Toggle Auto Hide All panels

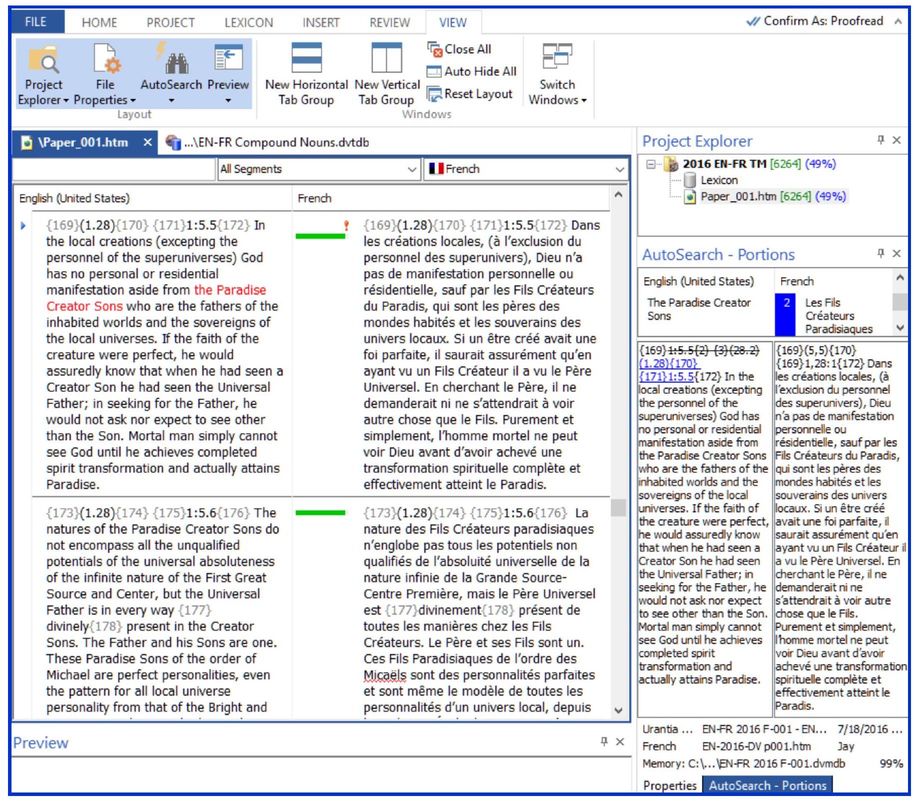(x=471, y=71)
